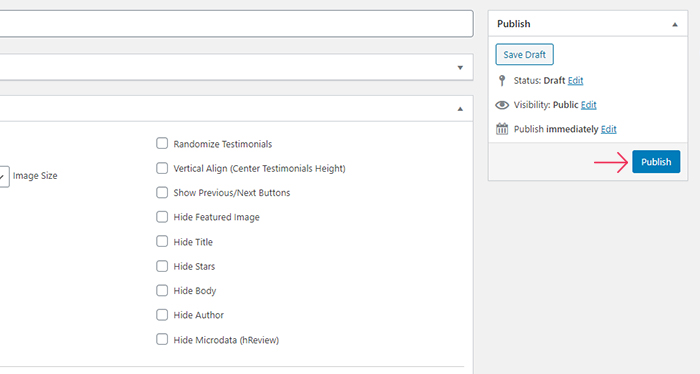700x374 pixels.
Task: Click the status pin icon
Action: pyautogui.click(x=502, y=80)
